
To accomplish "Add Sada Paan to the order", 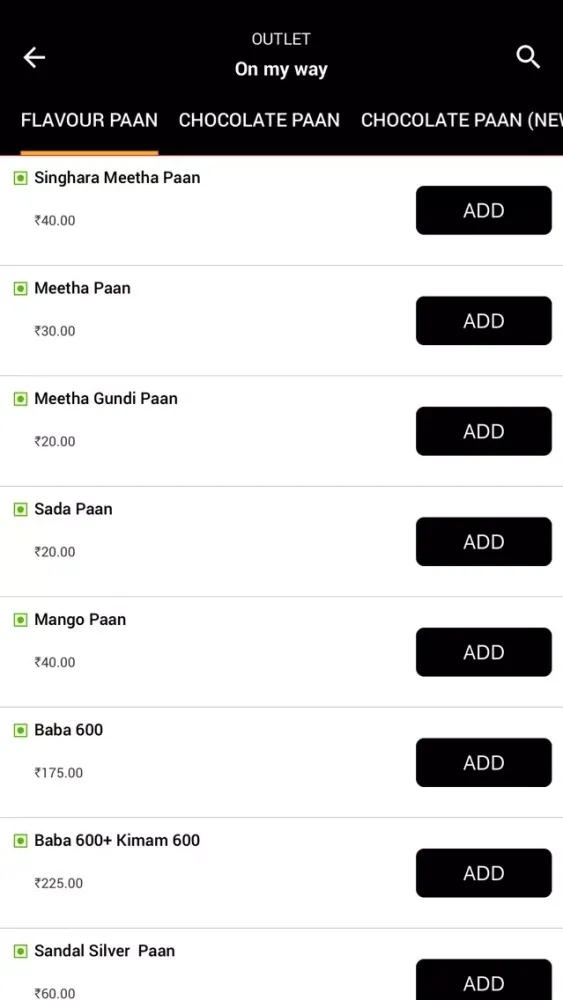I will click(484, 541).
